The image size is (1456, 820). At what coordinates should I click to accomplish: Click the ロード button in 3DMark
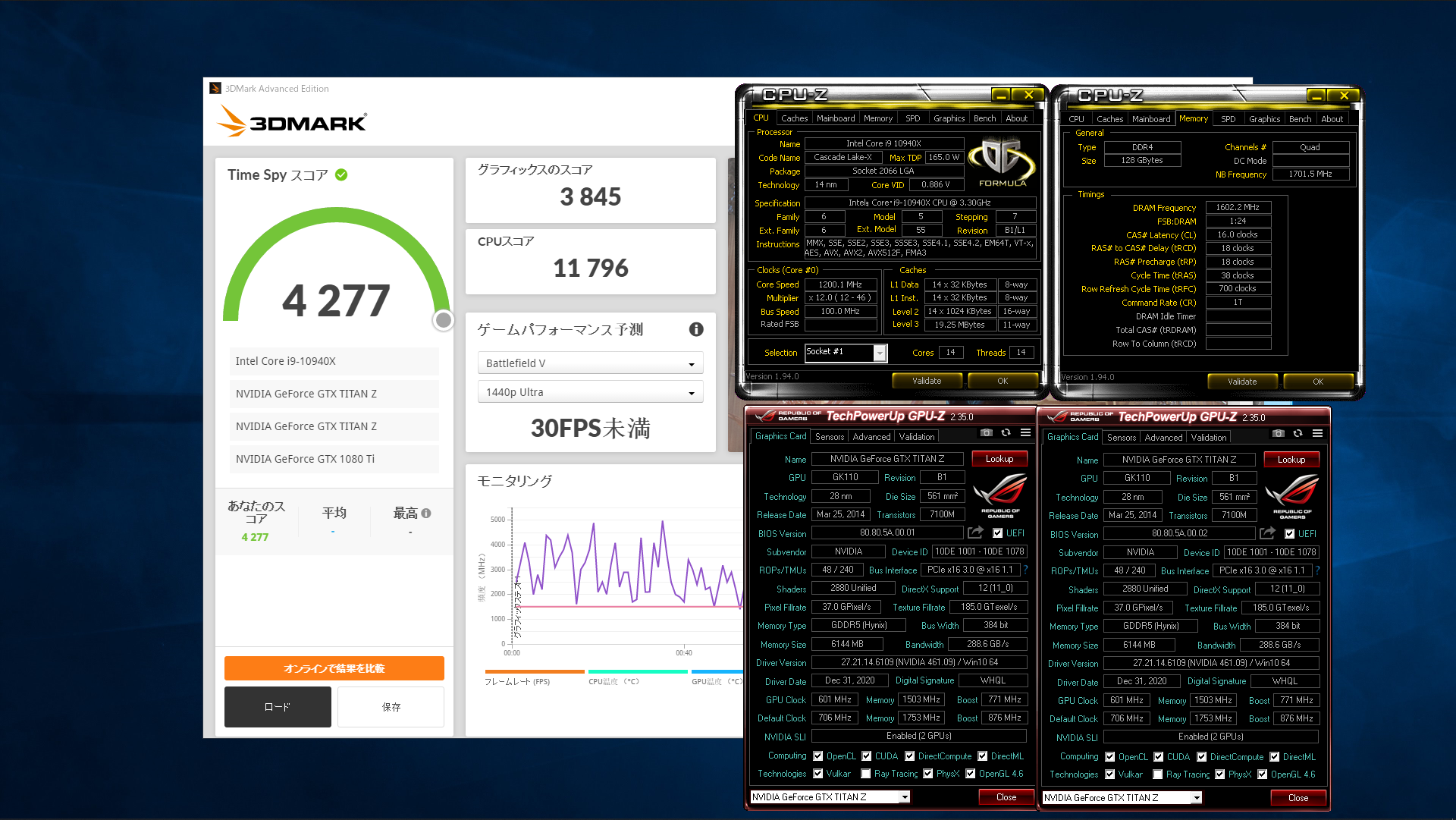(278, 707)
